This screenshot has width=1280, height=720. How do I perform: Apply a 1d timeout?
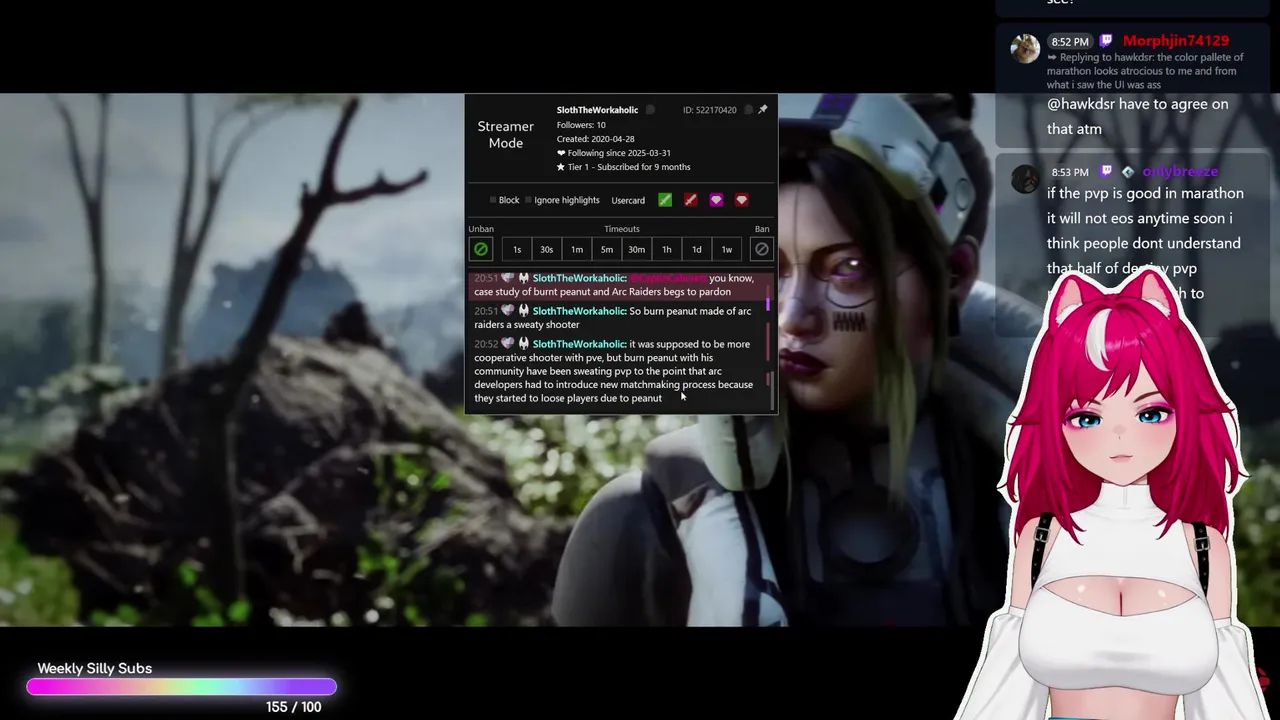(x=697, y=249)
